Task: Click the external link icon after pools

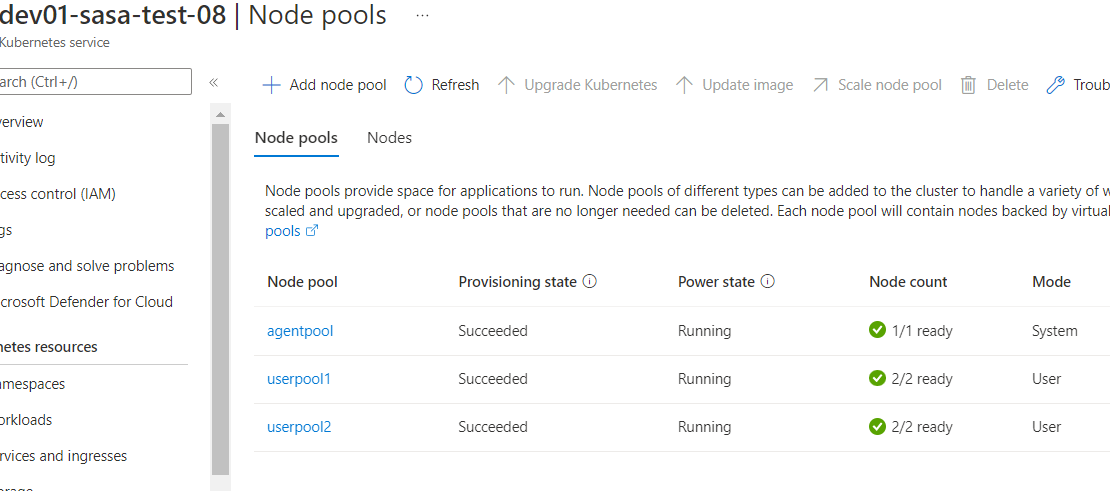Action: [x=311, y=231]
